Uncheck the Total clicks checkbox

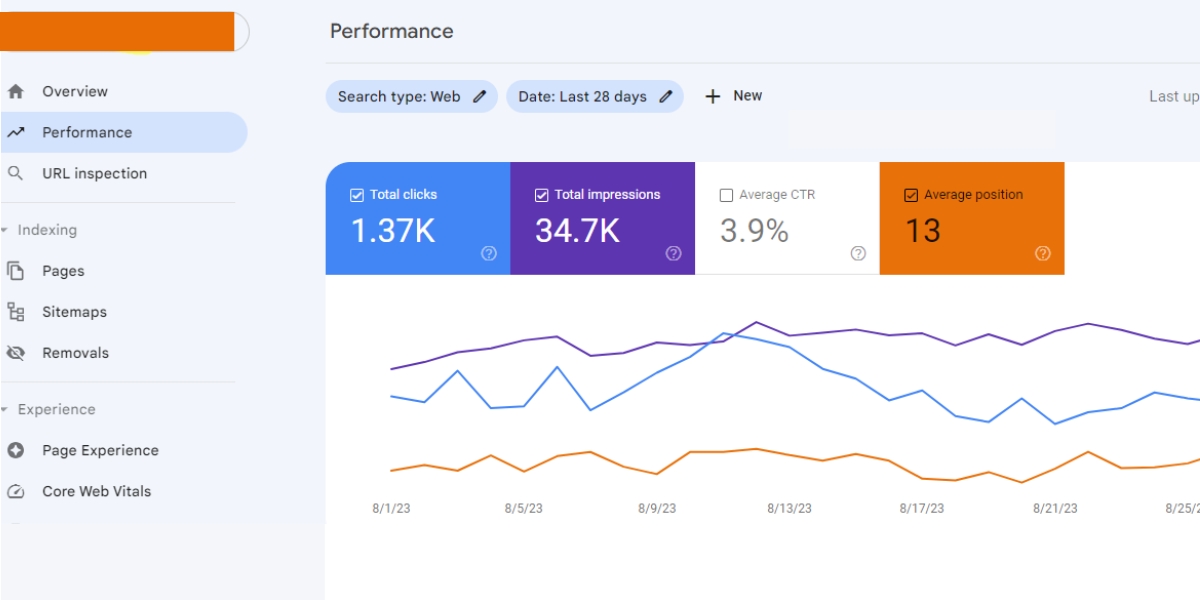point(357,195)
